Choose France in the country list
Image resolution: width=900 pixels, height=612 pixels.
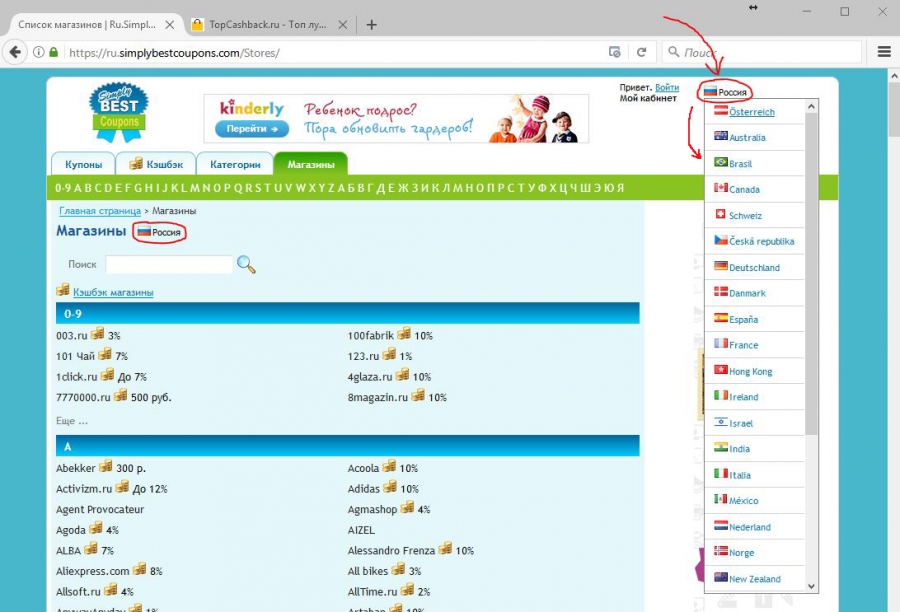[743, 345]
